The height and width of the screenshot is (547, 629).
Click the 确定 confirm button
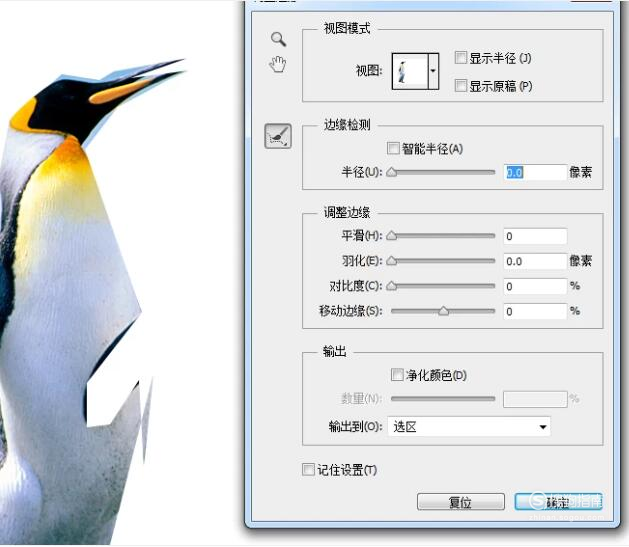[x=558, y=502]
